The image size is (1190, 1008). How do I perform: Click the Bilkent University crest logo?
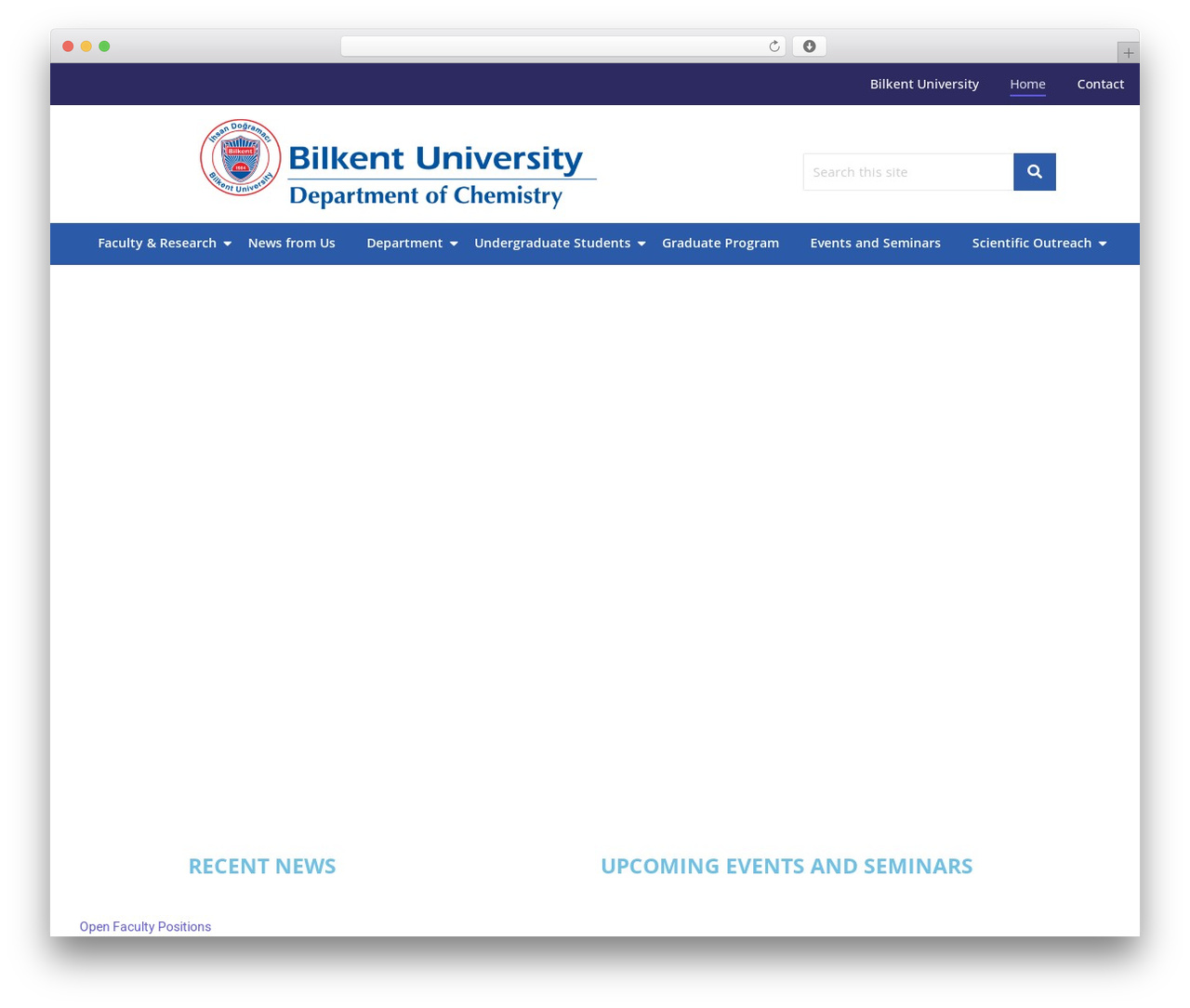tap(241, 157)
